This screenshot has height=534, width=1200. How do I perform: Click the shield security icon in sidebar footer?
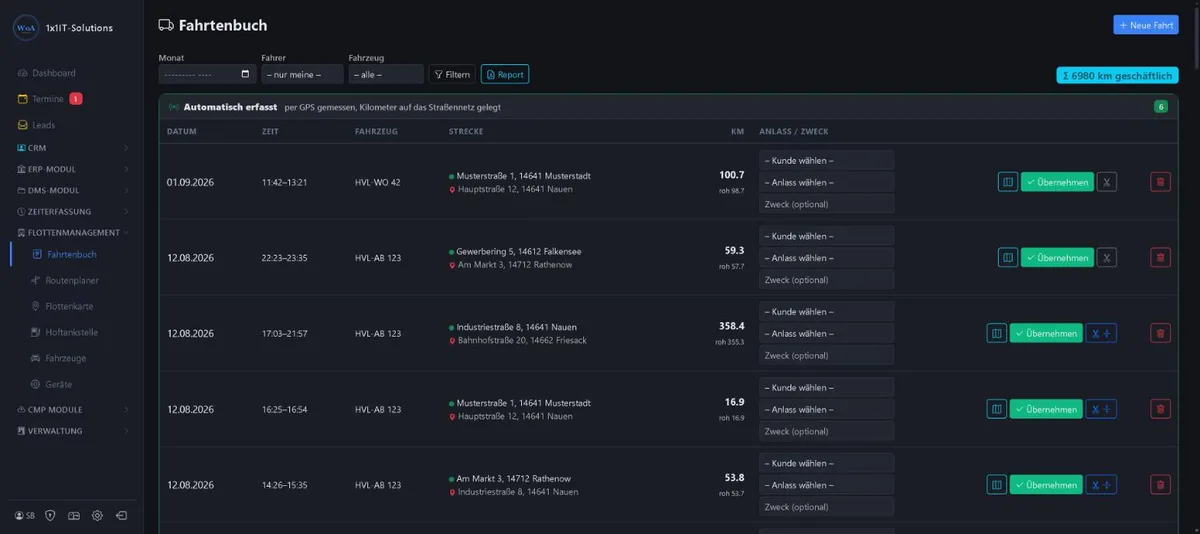click(50, 516)
